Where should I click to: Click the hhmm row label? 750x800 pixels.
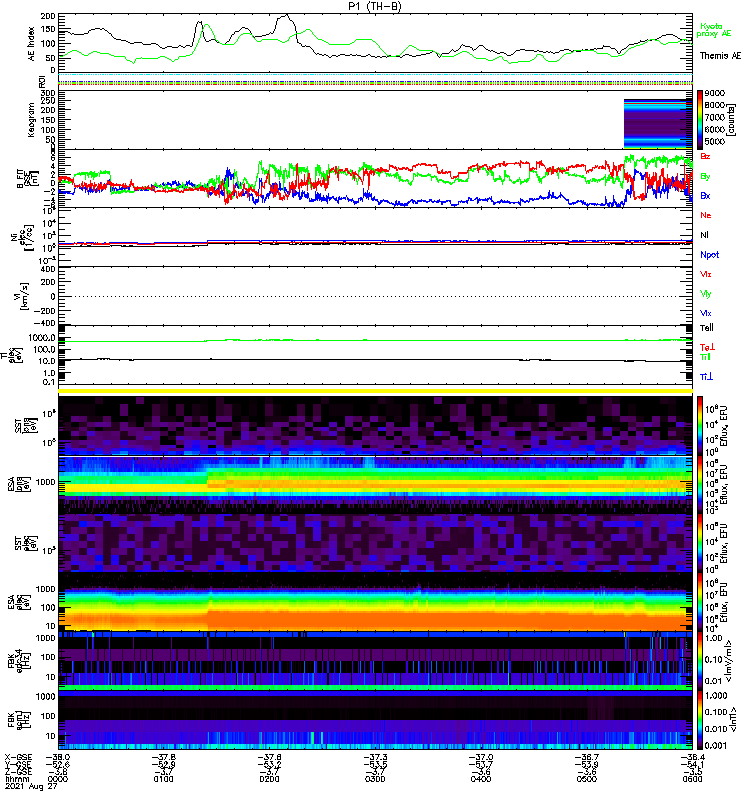[x=17, y=779]
